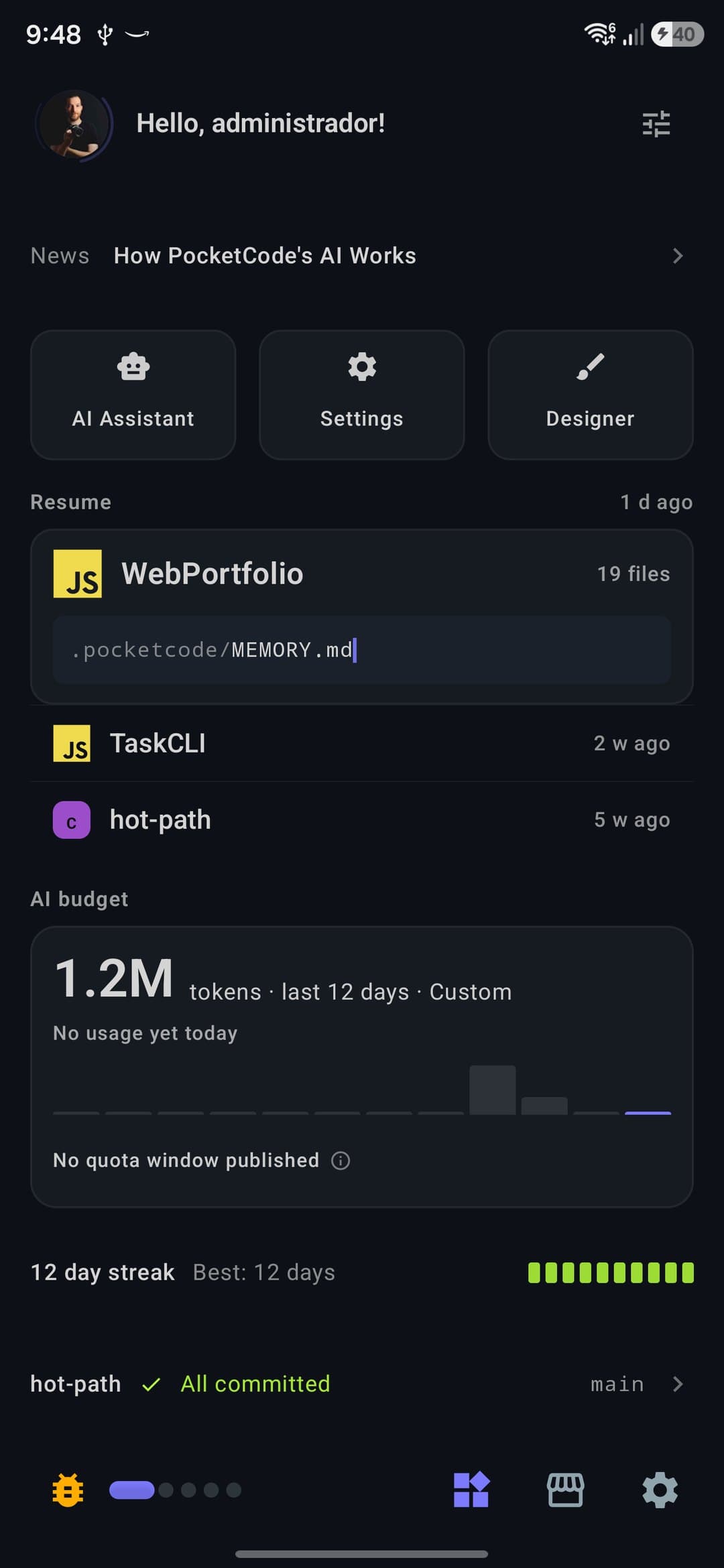
Task: Tap the USB status bar icon
Action: (x=105, y=34)
